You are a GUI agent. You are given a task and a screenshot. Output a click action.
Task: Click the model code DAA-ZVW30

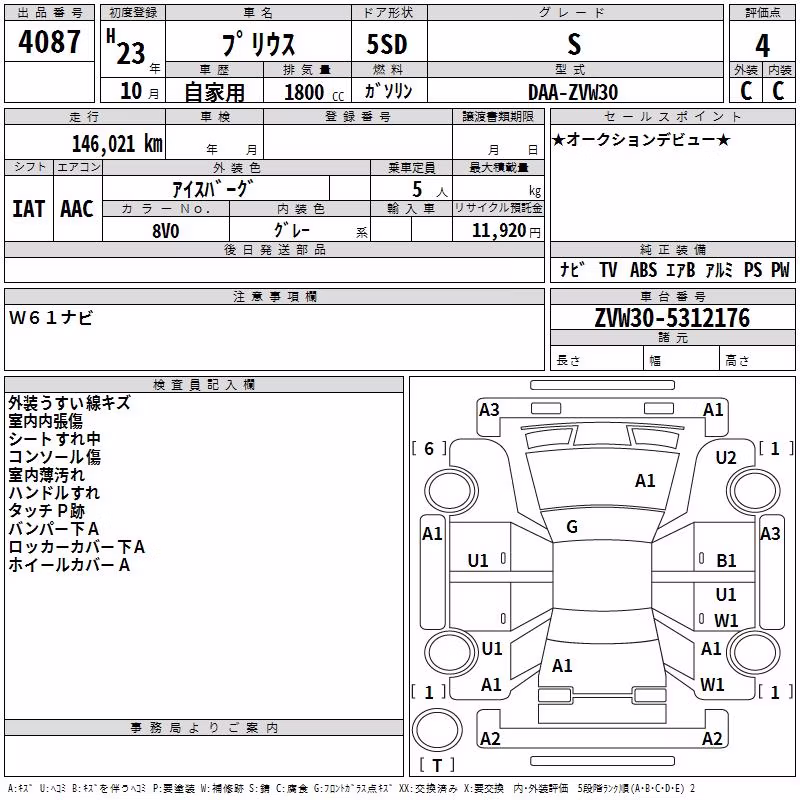point(573,92)
